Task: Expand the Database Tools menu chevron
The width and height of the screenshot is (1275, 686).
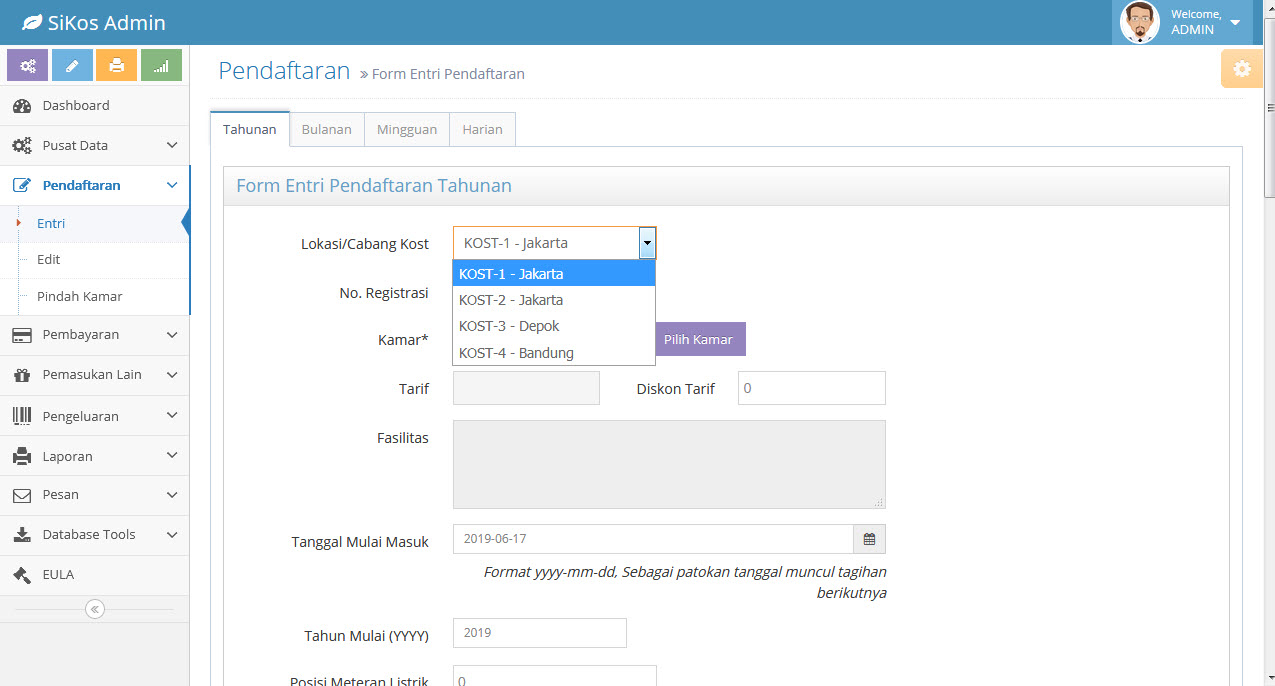Action: pos(172,534)
